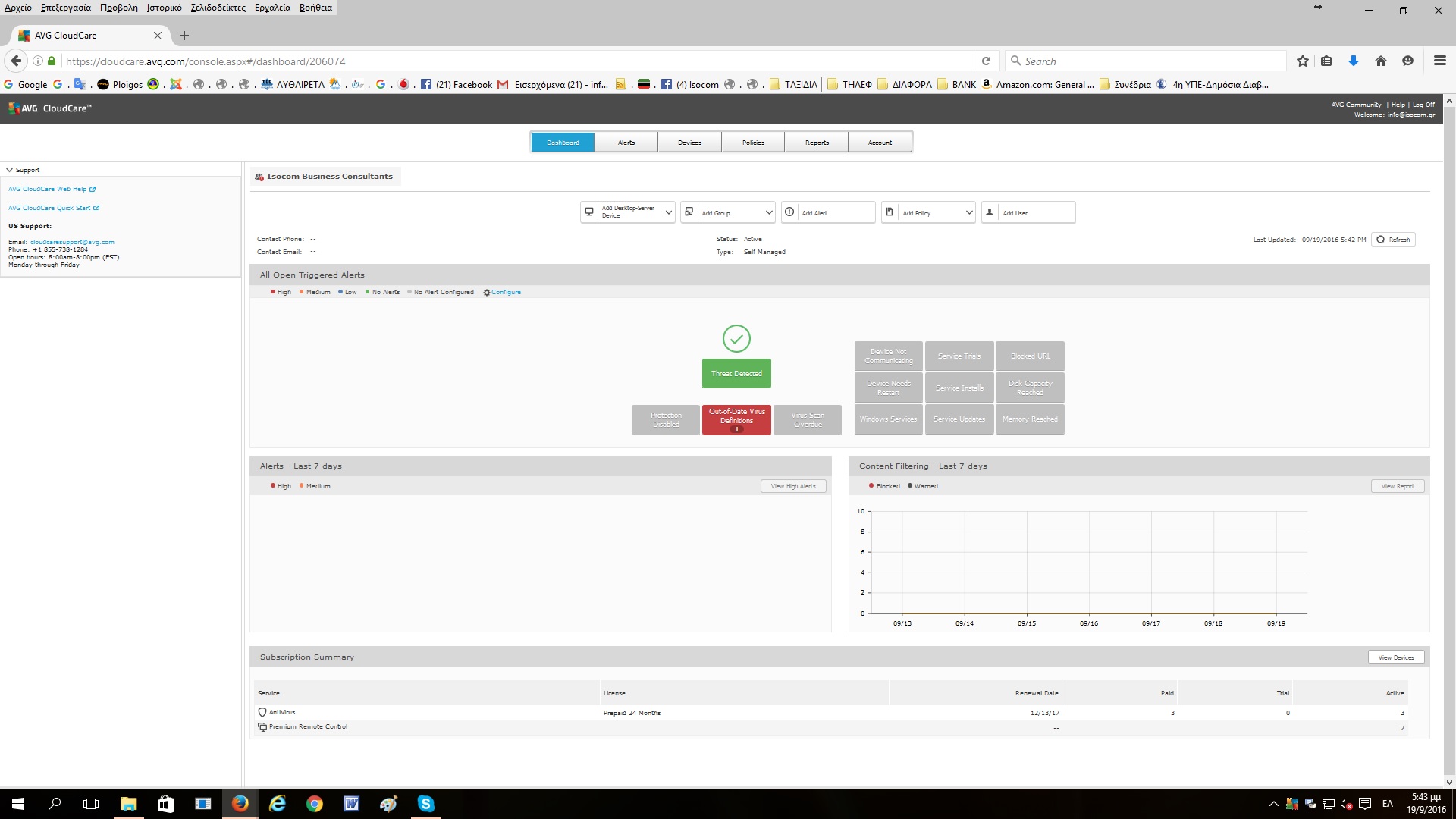Open the Σελιδοδείκτες menu
Image resolution: width=1456 pixels, height=819 pixels.
click(x=218, y=8)
